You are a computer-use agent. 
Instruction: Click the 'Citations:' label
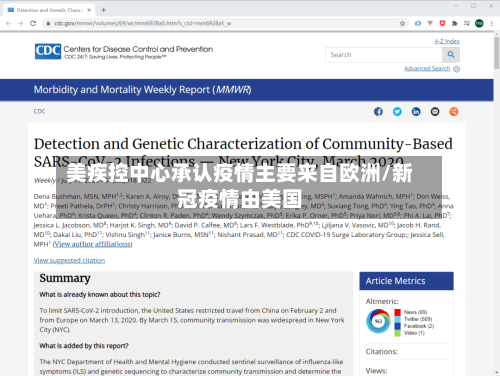(382, 352)
